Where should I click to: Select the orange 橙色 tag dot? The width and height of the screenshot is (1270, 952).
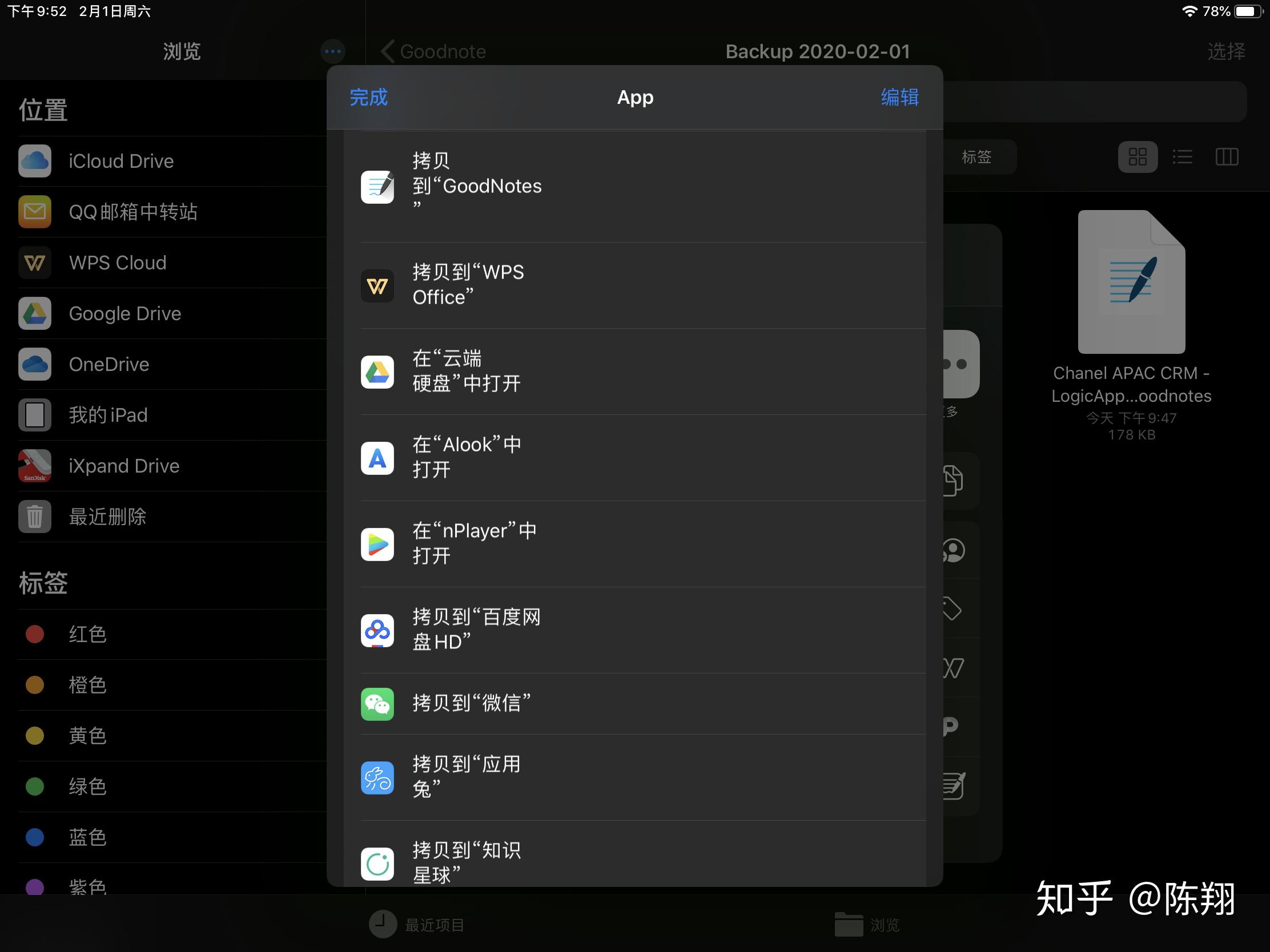[x=35, y=685]
